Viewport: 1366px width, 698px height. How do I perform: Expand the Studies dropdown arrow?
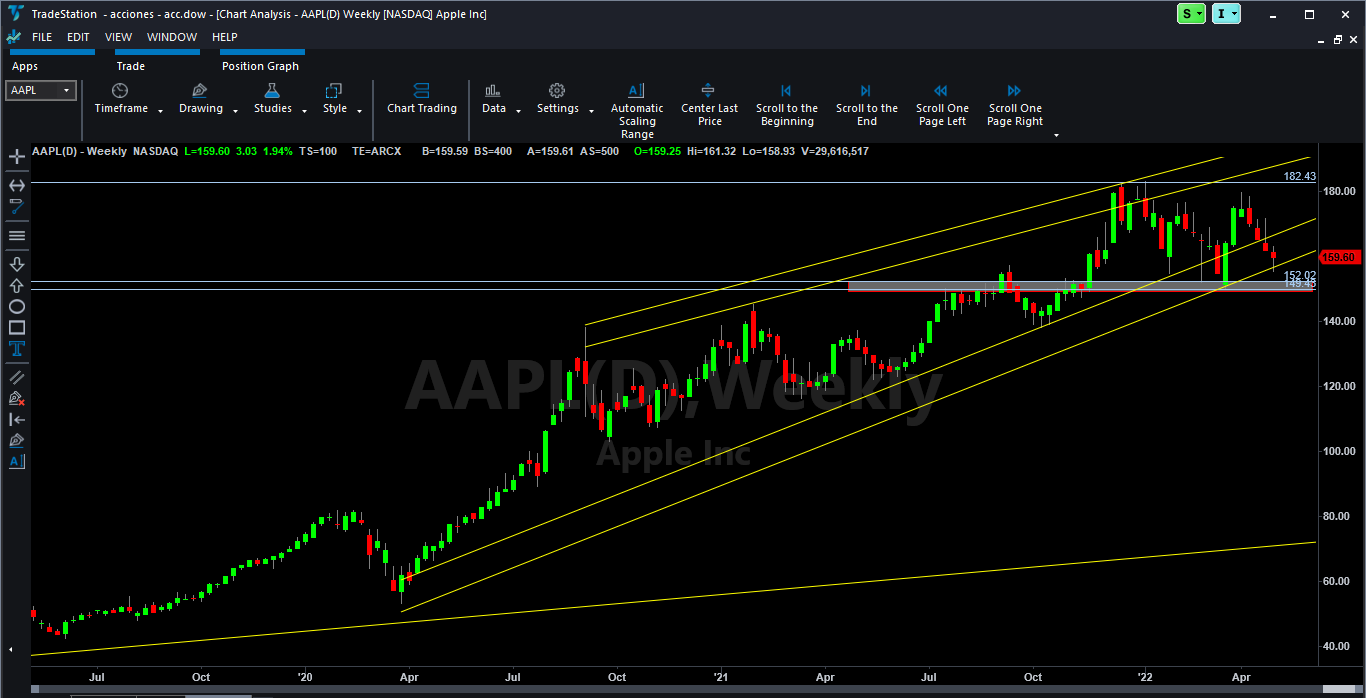click(305, 111)
